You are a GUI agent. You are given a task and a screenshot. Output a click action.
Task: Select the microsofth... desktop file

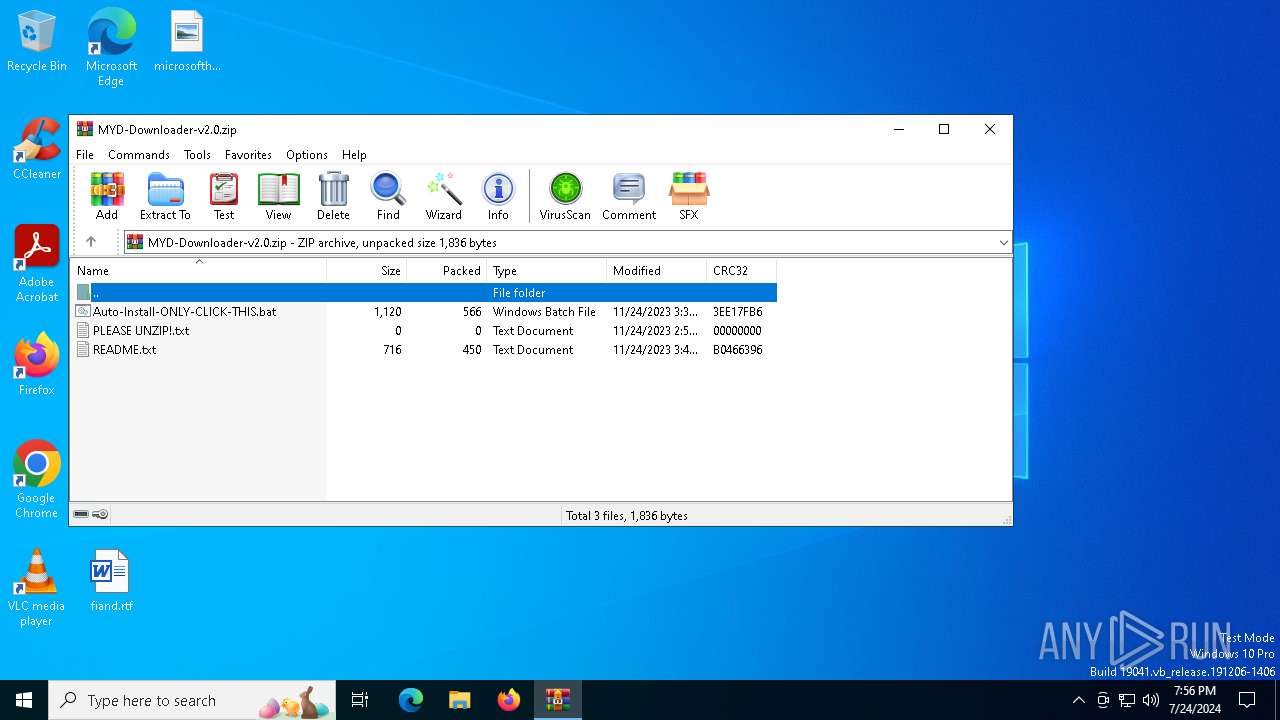click(x=187, y=41)
